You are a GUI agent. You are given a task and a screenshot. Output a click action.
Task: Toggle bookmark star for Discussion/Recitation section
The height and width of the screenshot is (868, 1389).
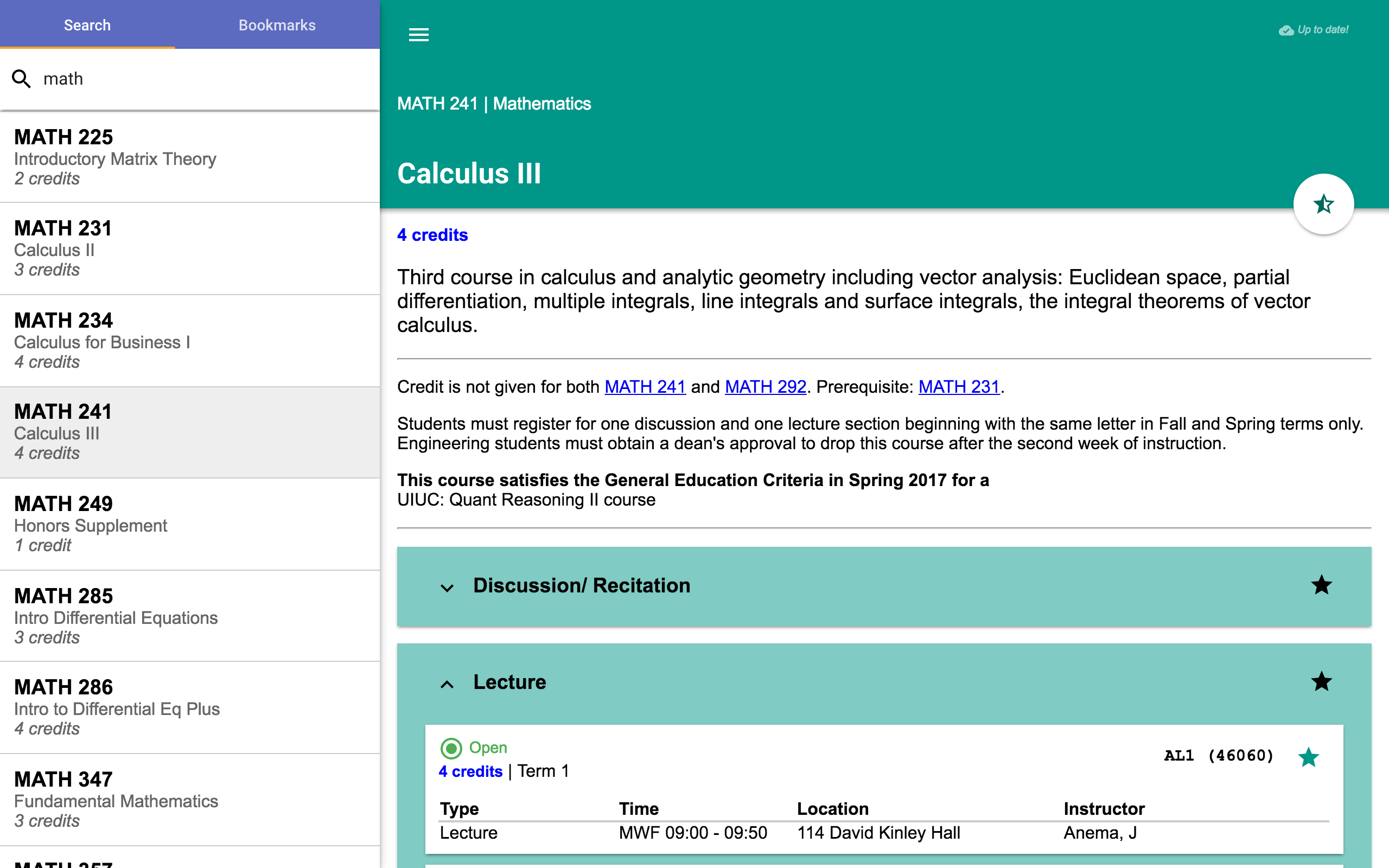(1321, 585)
